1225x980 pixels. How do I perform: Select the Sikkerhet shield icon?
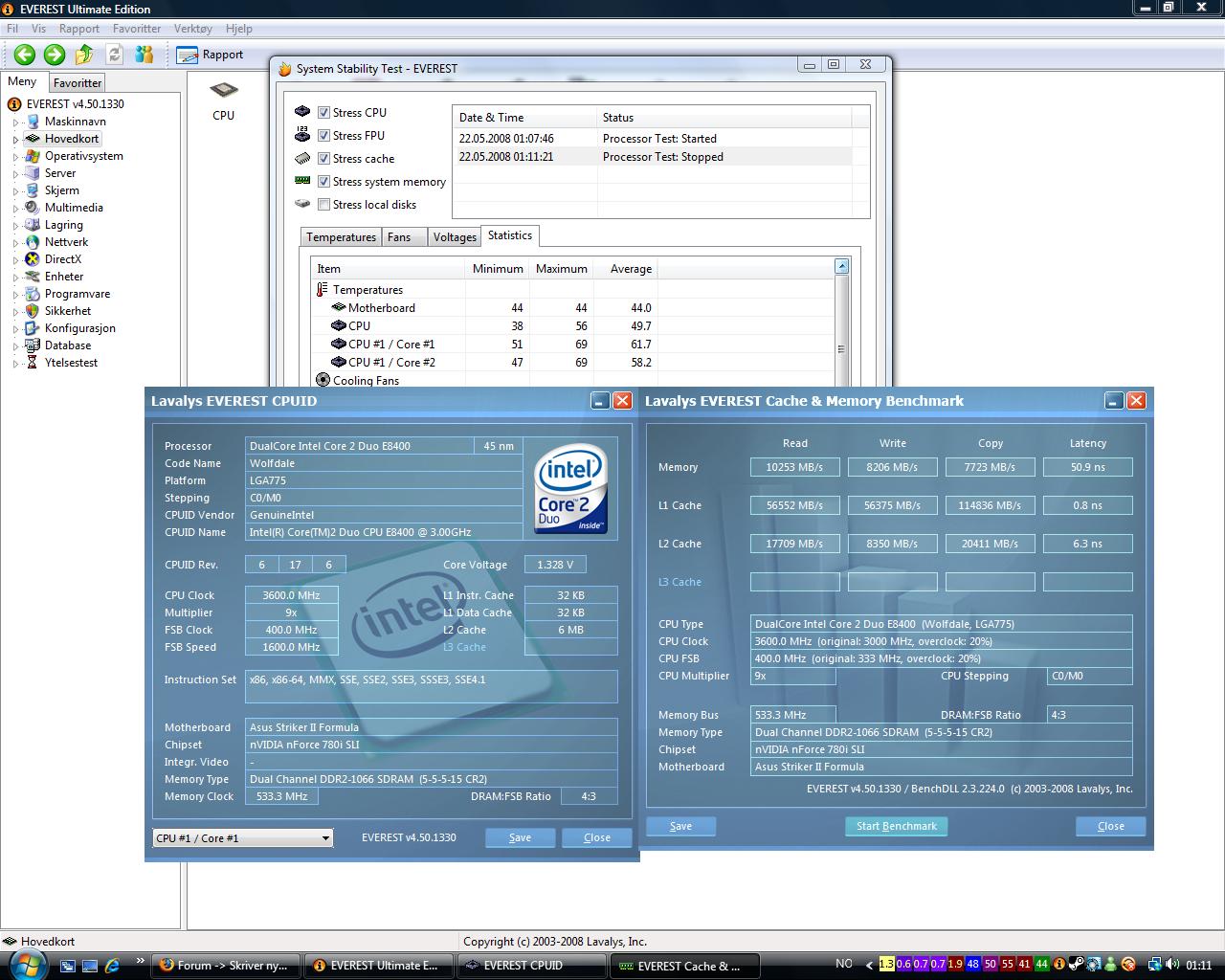pos(33,311)
